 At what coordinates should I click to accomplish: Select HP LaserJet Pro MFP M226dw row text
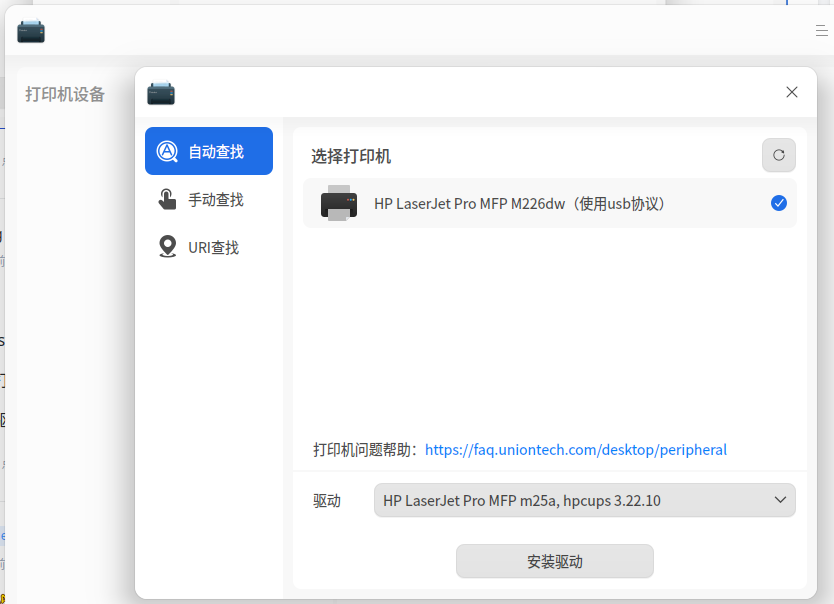click(x=520, y=204)
